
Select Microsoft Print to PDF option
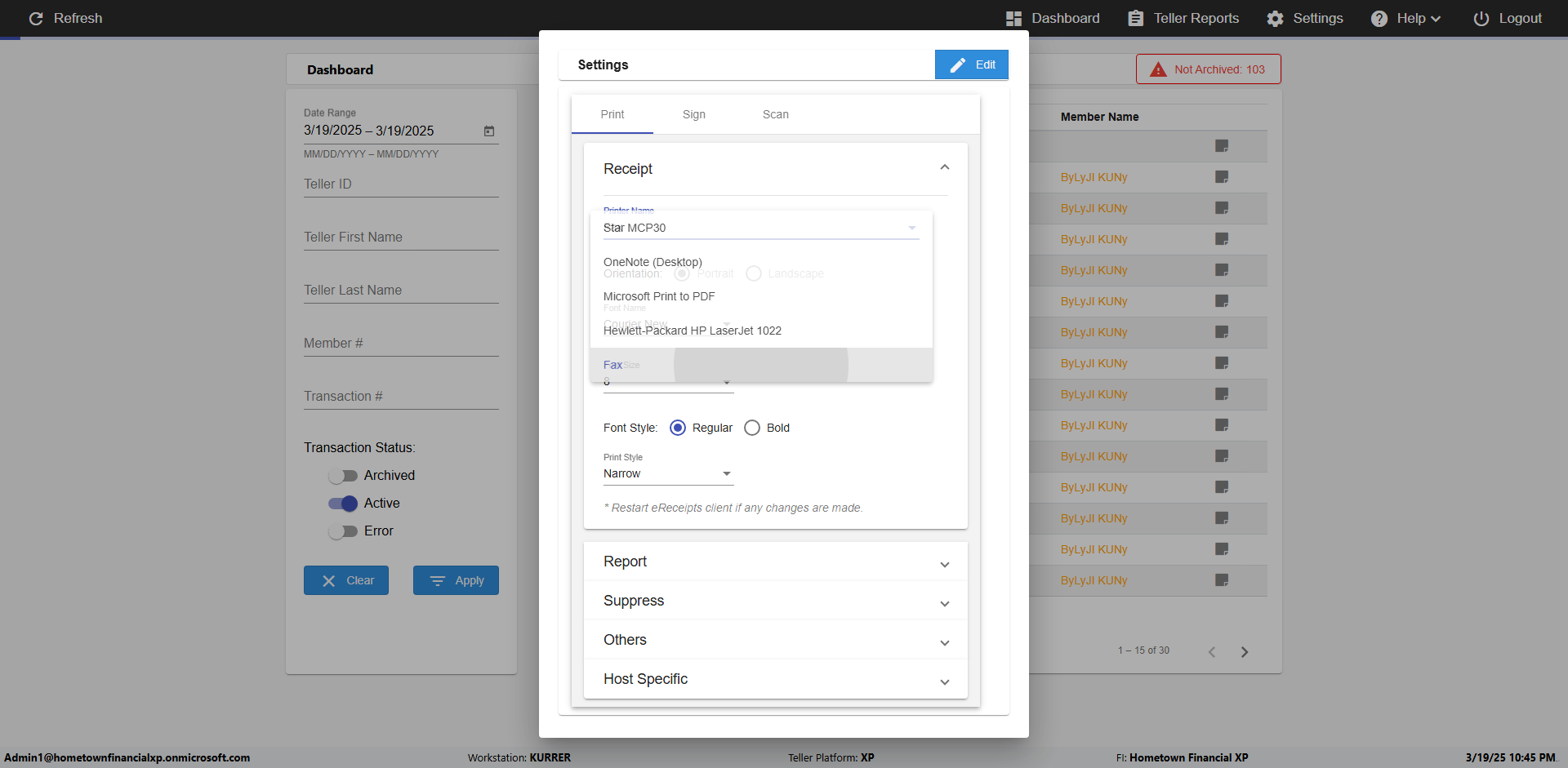point(761,296)
